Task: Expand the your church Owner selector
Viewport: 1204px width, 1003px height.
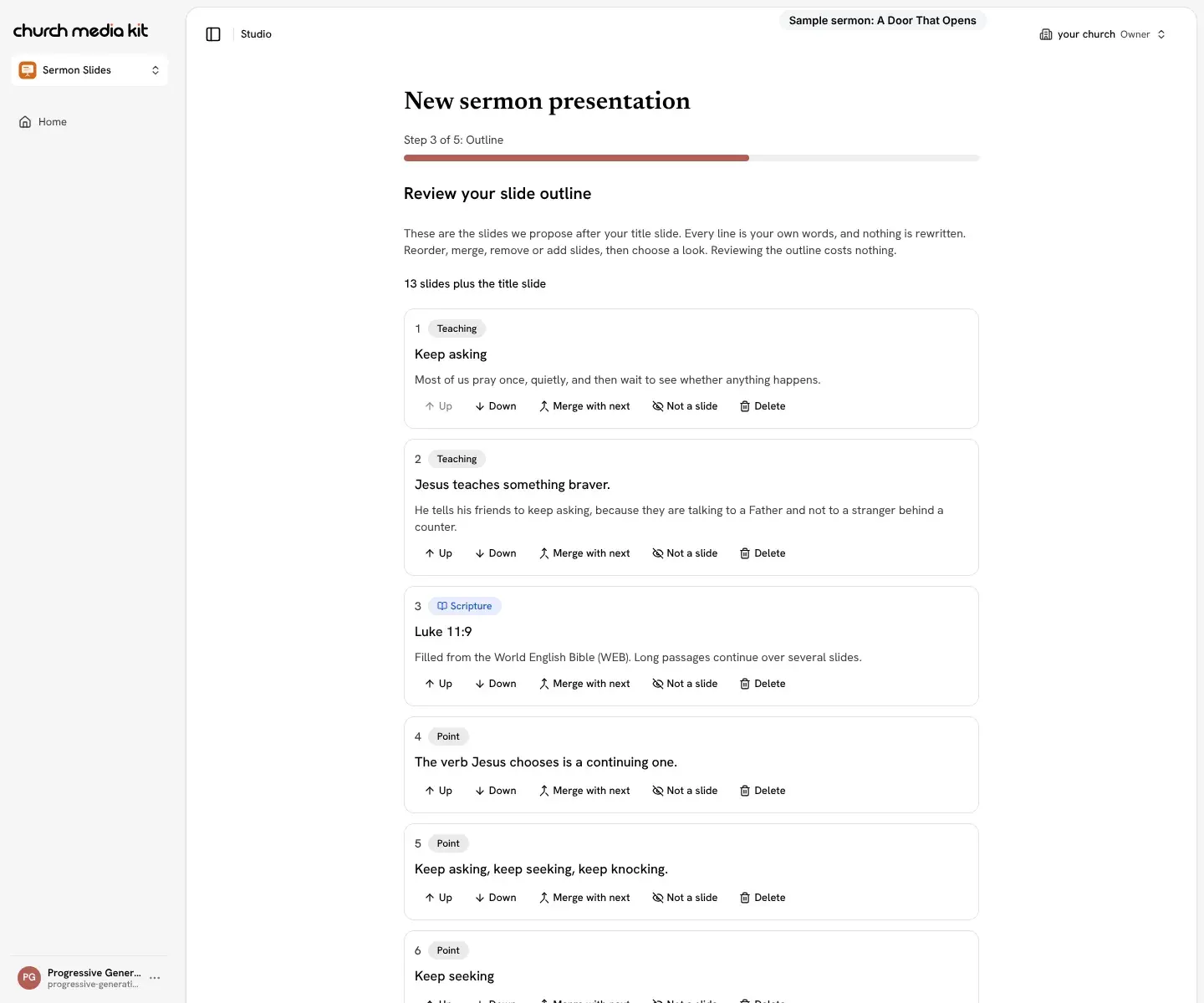Action: [1102, 34]
